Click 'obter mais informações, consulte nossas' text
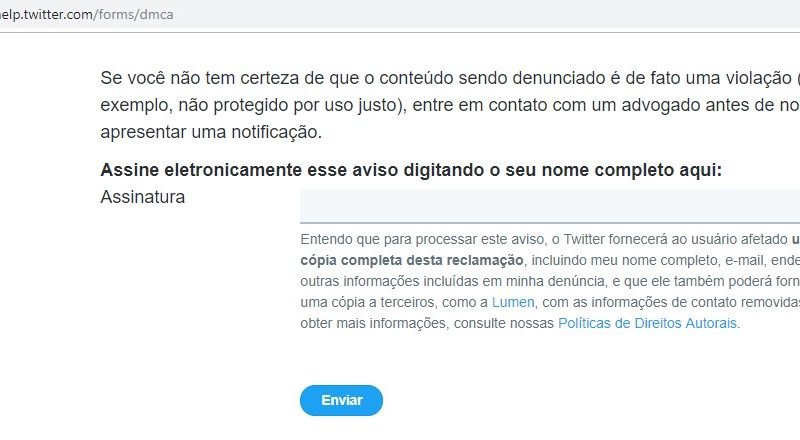This screenshot has width=800, height=440. (427, 323)
